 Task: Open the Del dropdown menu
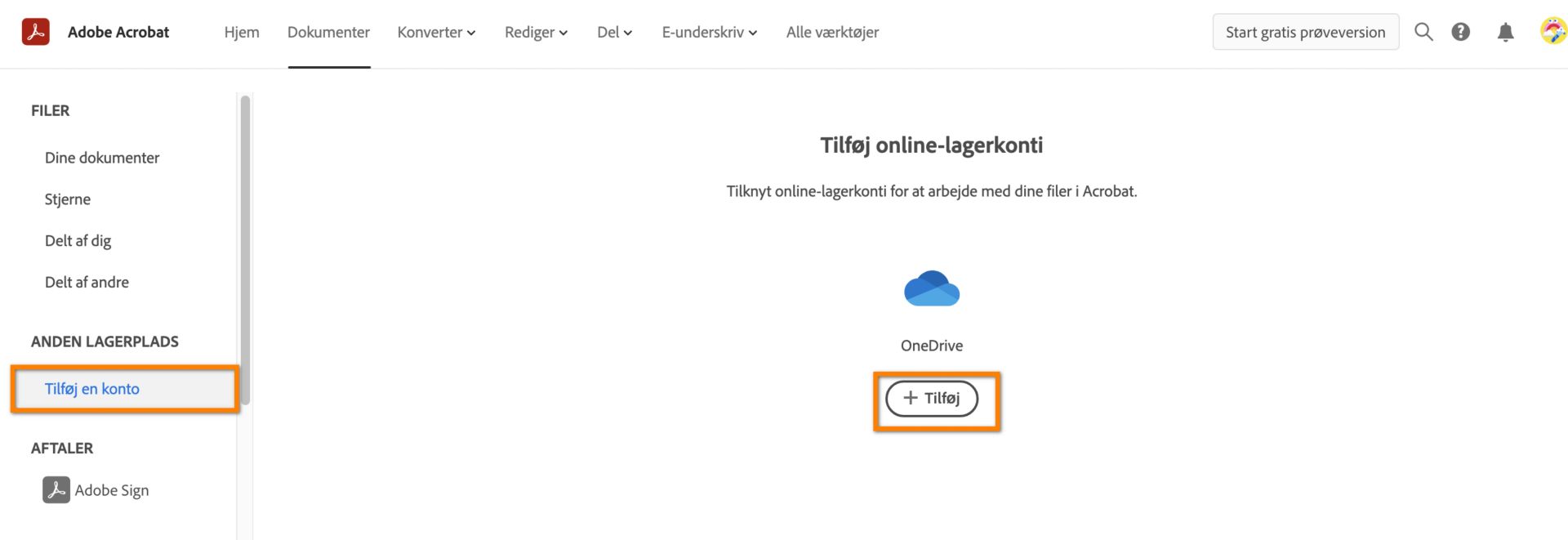point(614,32)
